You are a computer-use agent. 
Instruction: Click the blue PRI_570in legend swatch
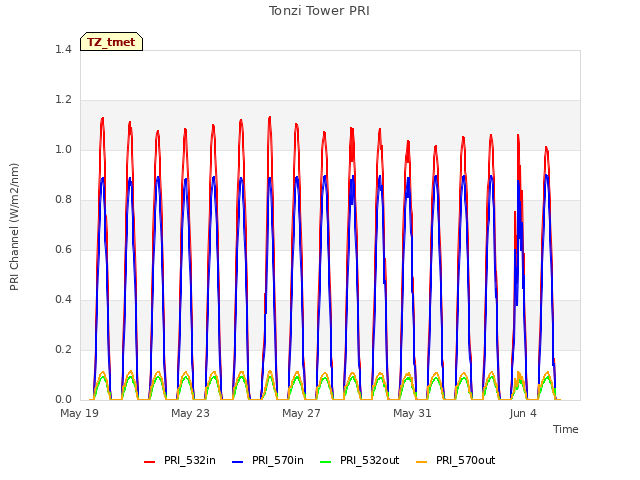pyautogui.click(x=238, y=462)
